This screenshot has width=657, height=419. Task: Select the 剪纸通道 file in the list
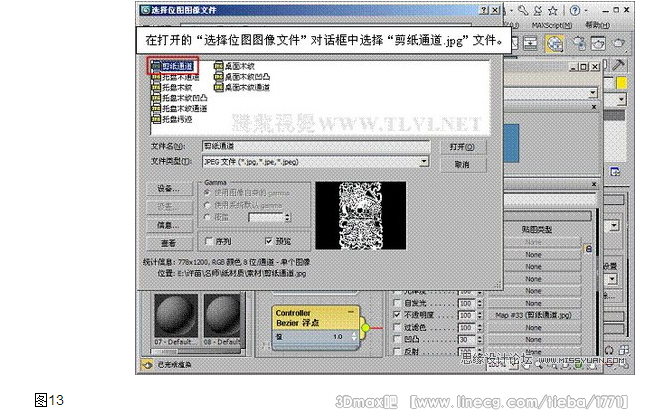click(173, 66)
